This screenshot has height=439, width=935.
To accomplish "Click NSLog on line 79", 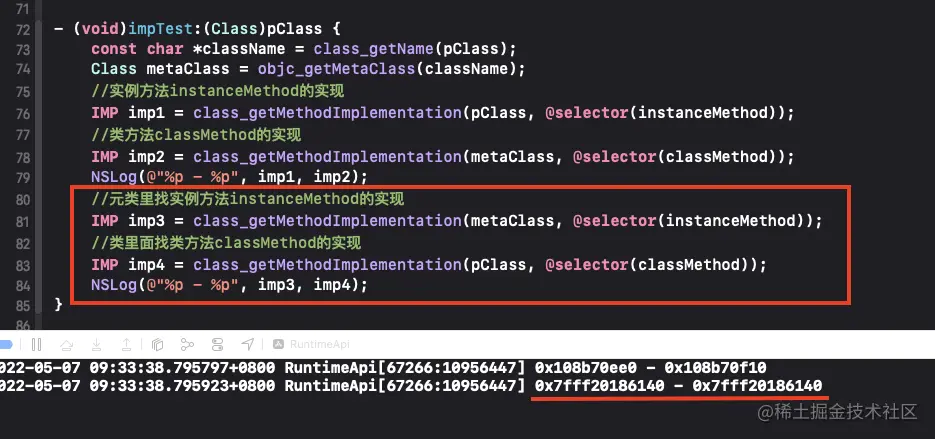I will [x=114, y=177].
